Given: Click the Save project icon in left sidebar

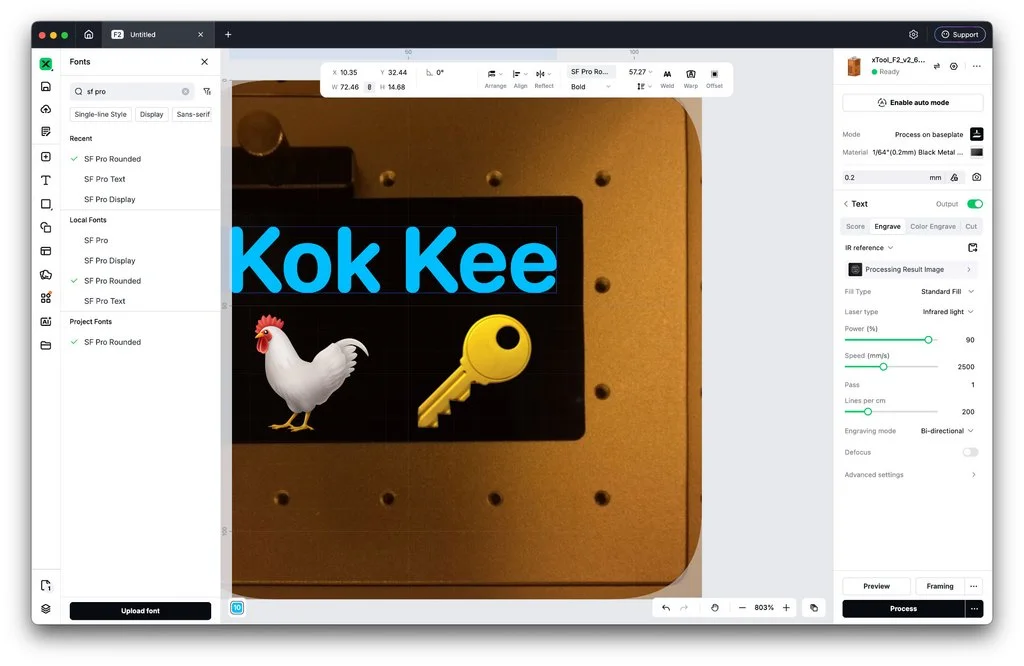Looking at the screenshot, I should point(46,86).
